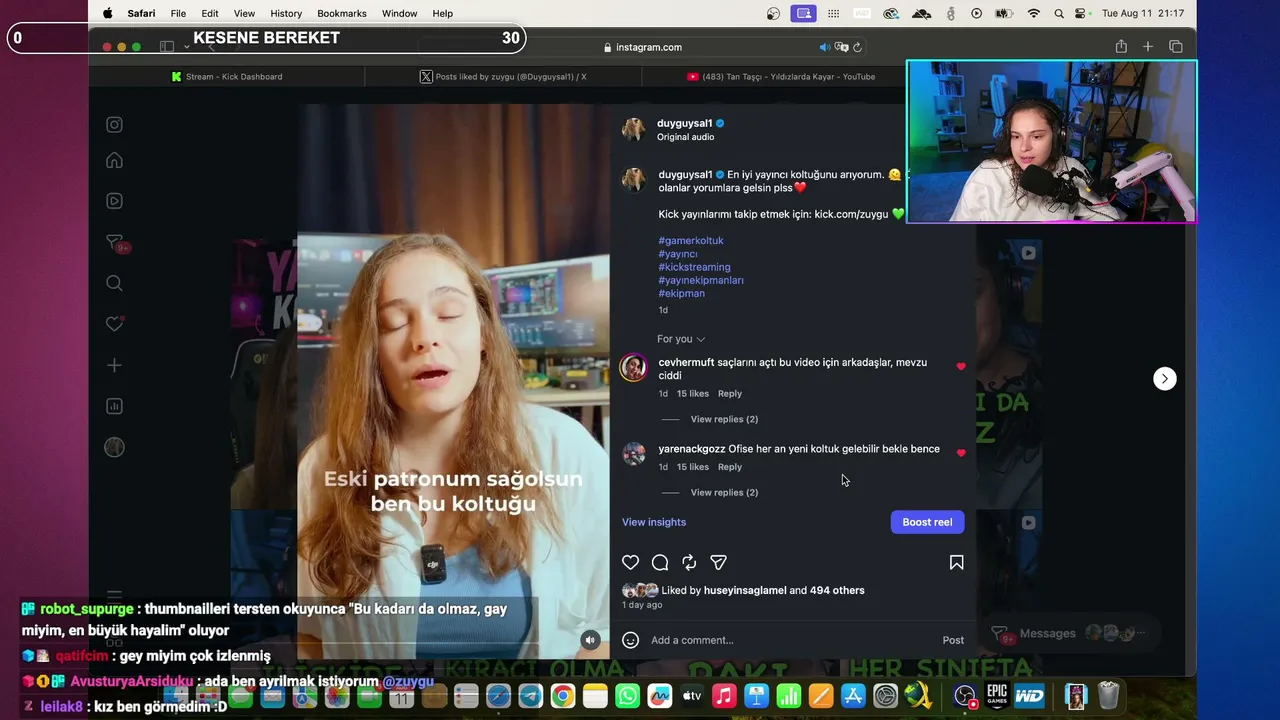Open profile from the sidebar avatar
The image size is (1280, 720).
coord(114,448)
